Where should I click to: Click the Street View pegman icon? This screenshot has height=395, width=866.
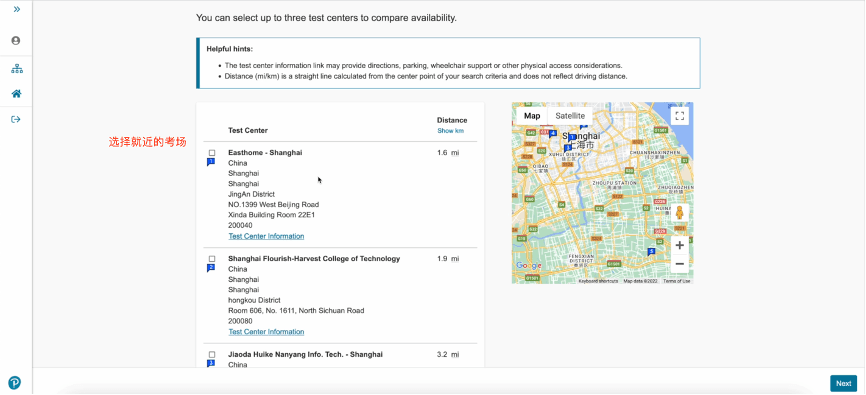(680, 213)
